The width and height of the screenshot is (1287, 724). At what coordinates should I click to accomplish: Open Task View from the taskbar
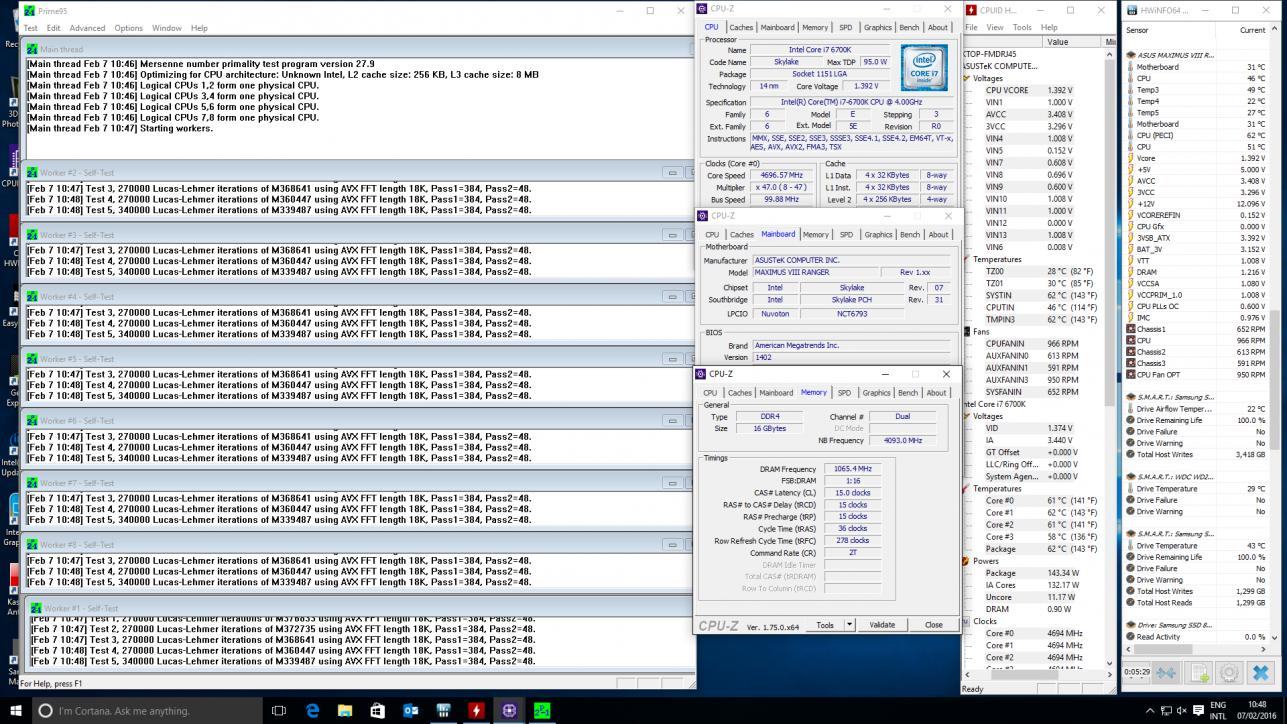coord(279,711)
